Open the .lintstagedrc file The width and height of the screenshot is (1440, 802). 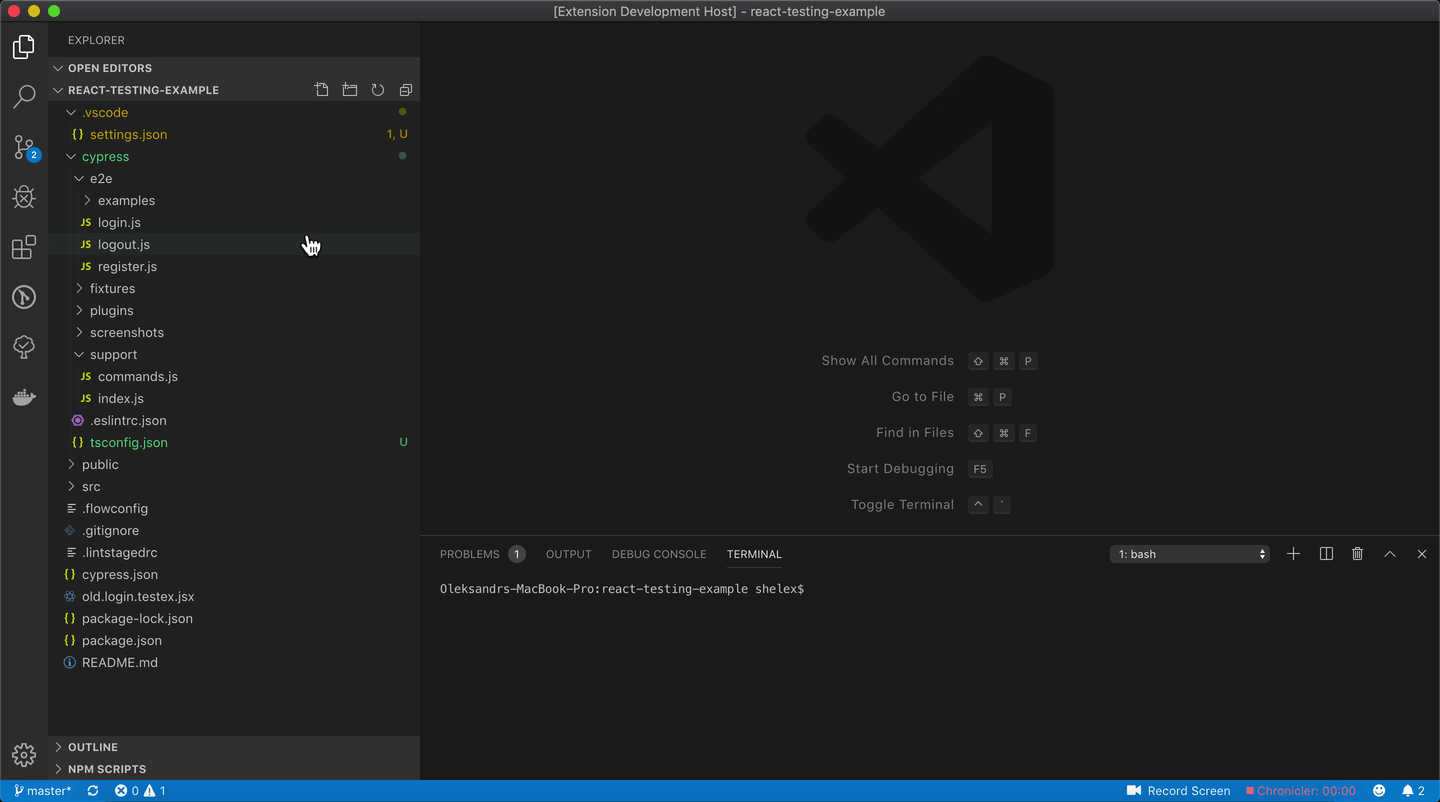tap(234, 553)
